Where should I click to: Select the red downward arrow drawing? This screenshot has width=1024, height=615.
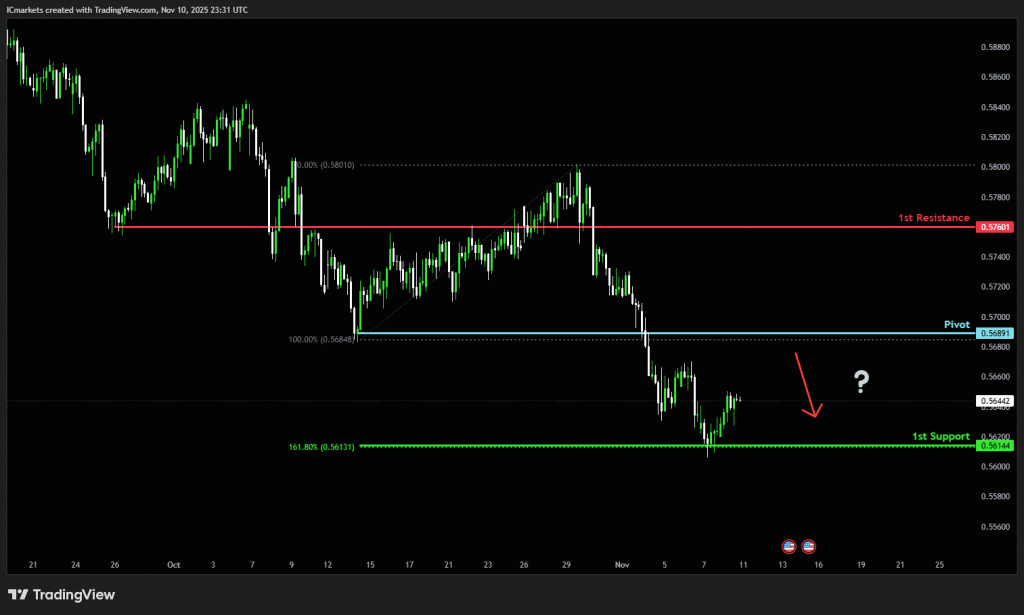click(x=807, y=385)
